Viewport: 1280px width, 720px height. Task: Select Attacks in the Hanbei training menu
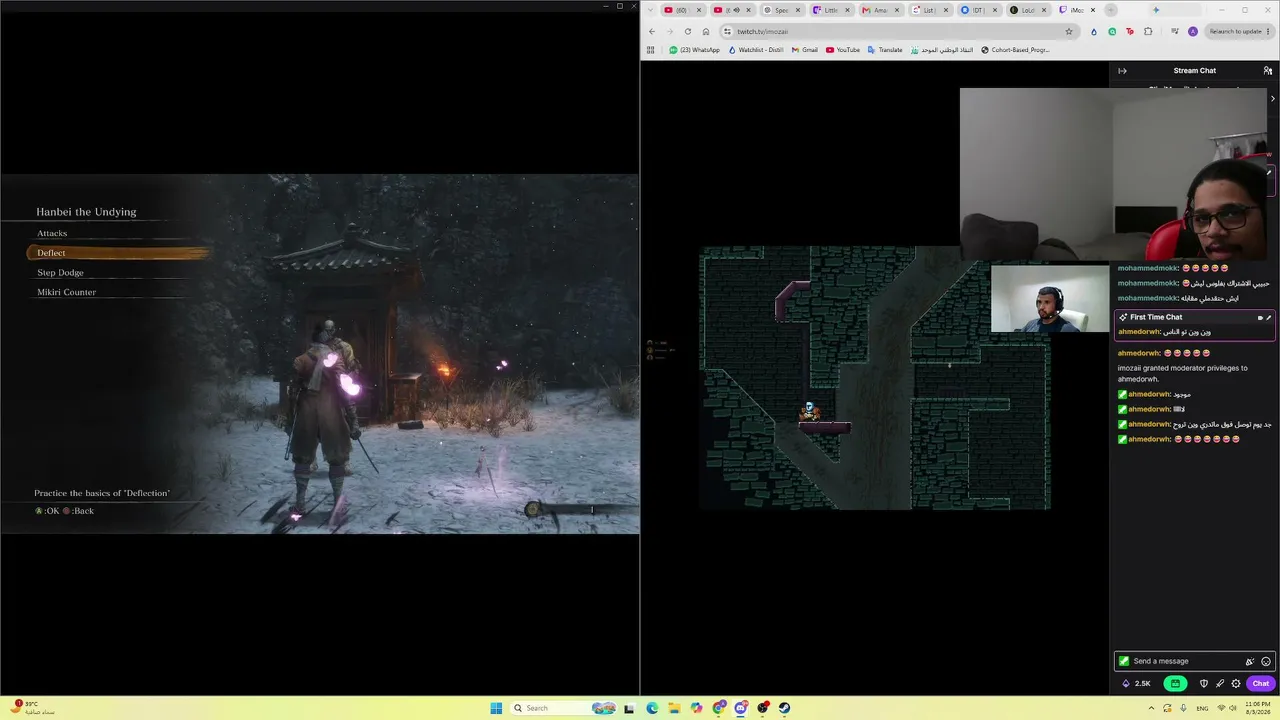[52, 233]
